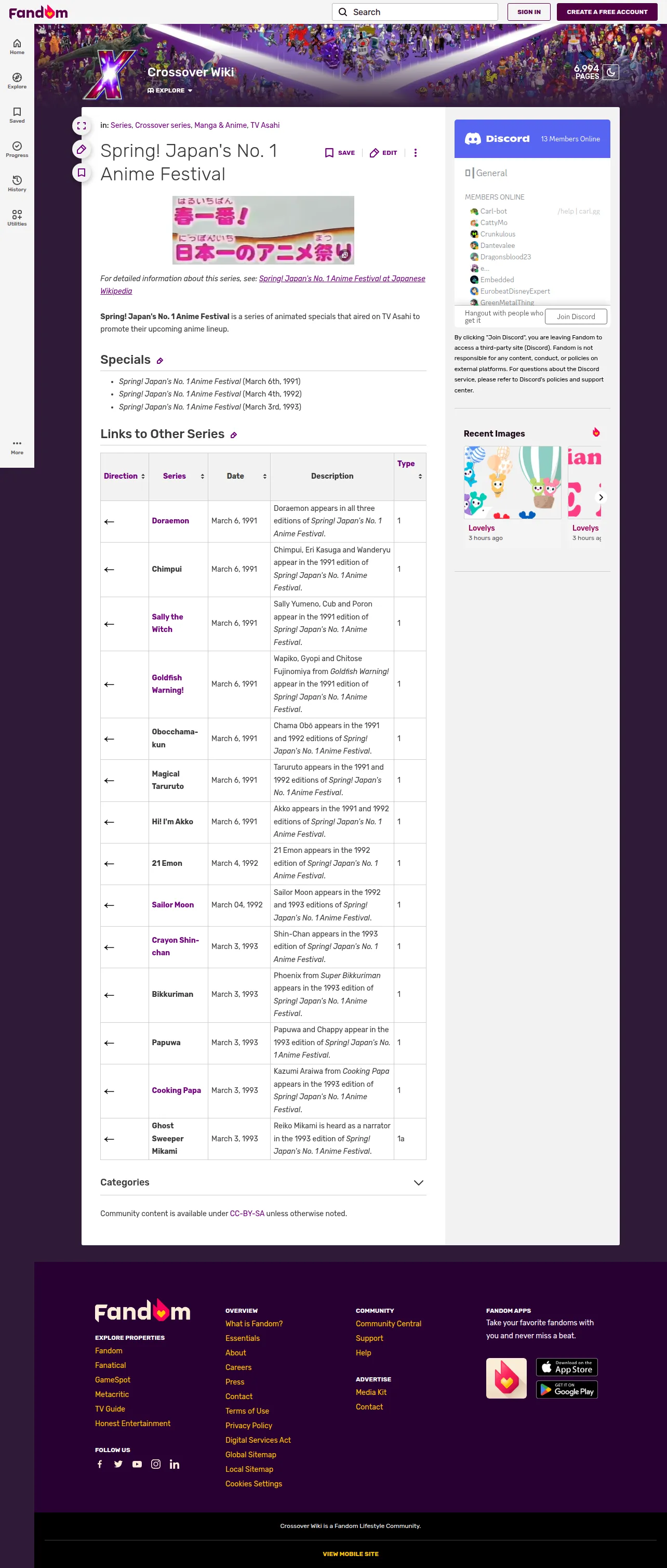Open Community Central footer link
Viewport: 667px width, 1568px height.
pos(388,1324)
